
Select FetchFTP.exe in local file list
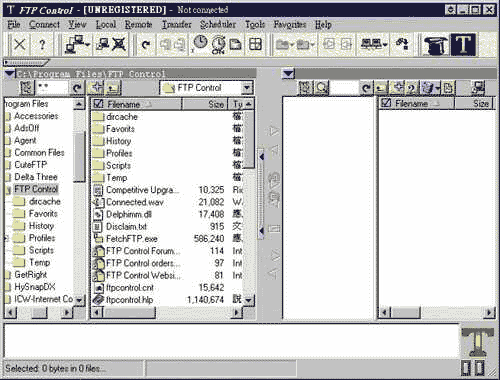tap(132, 239)
